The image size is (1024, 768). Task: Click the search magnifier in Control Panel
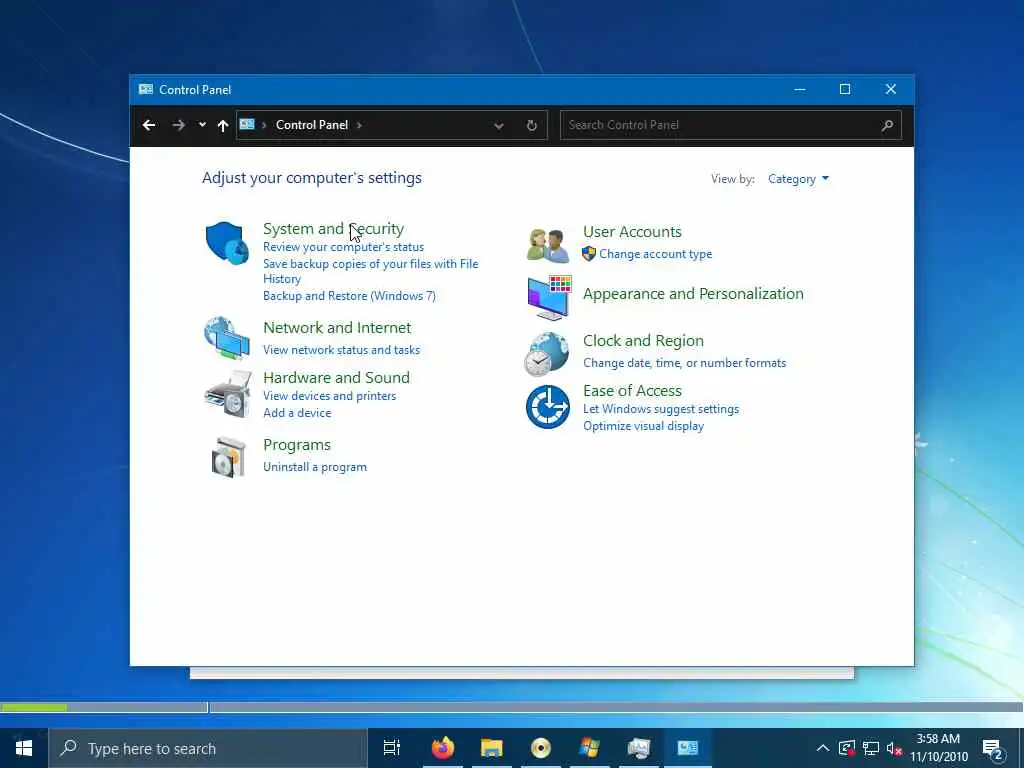tap(887, 125)
